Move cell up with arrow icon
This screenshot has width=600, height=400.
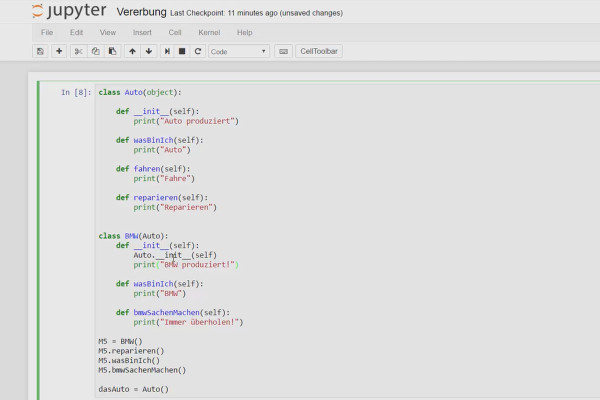tap(132, 51)
